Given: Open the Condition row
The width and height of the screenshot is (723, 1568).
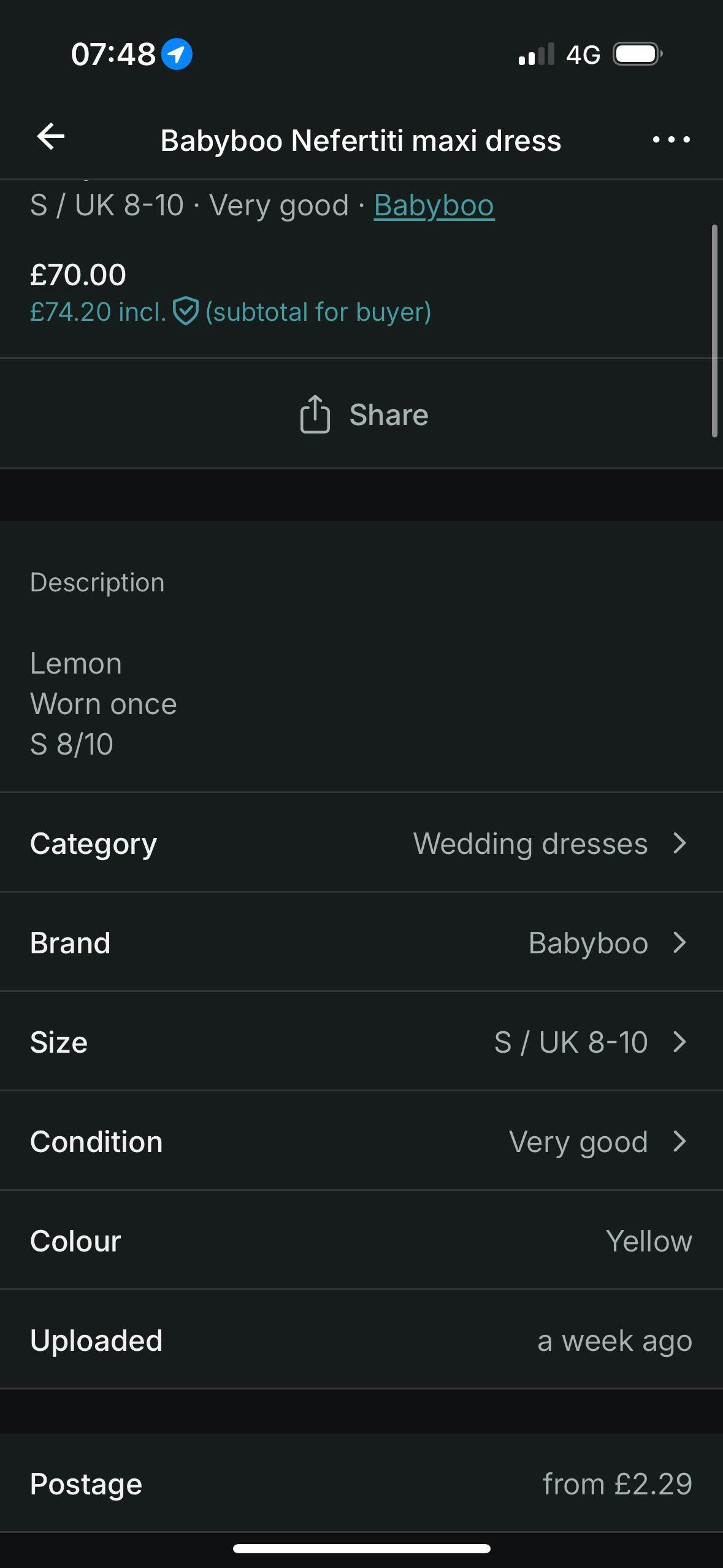Looking at the screenshot, I should click(x=361, y=1141).
